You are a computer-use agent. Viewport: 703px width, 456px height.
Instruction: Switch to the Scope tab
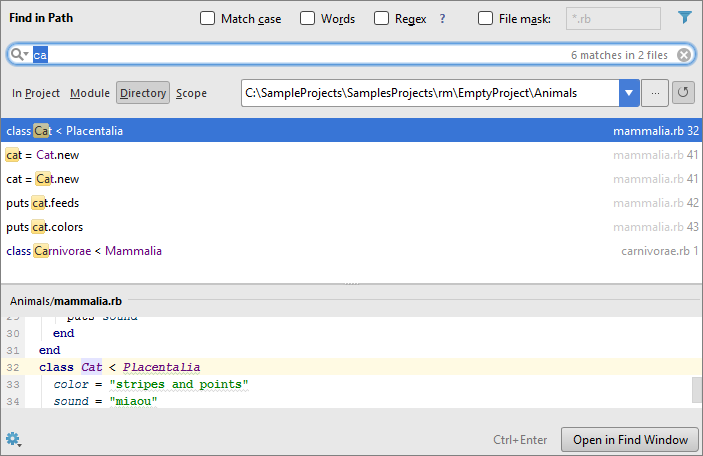pyautogui.click(x=192, y=93)
